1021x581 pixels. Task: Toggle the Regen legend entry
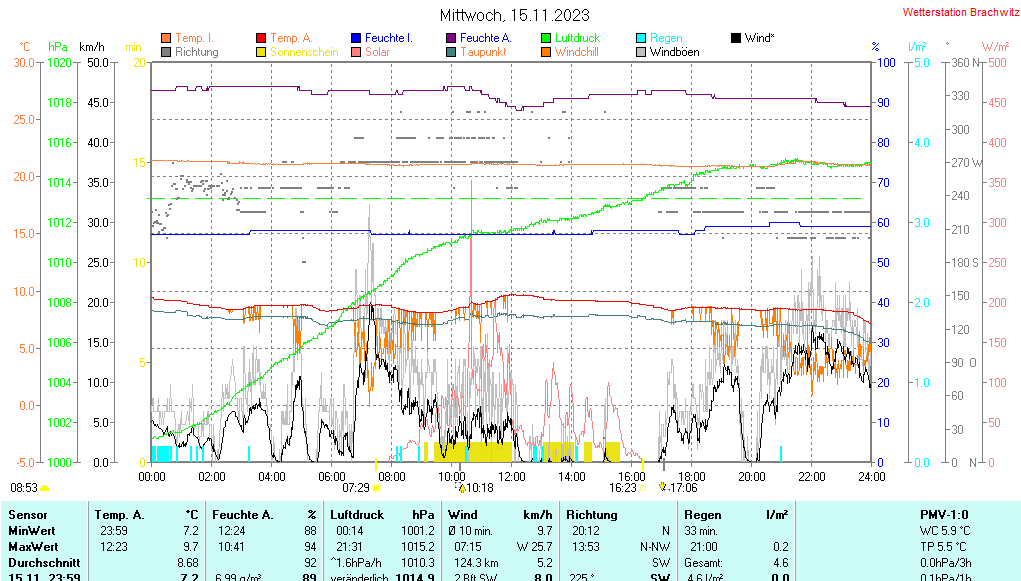pos(666,38)
